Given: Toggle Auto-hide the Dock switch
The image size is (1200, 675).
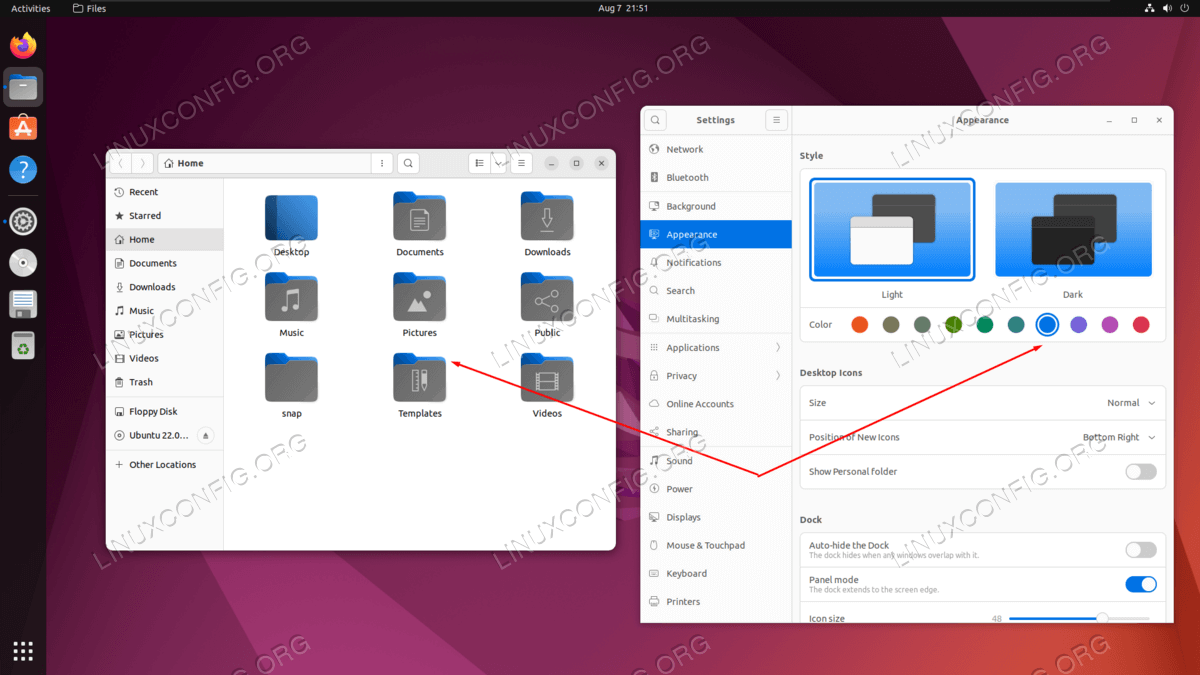Looking at the screenshot, I should [1140, 550].
